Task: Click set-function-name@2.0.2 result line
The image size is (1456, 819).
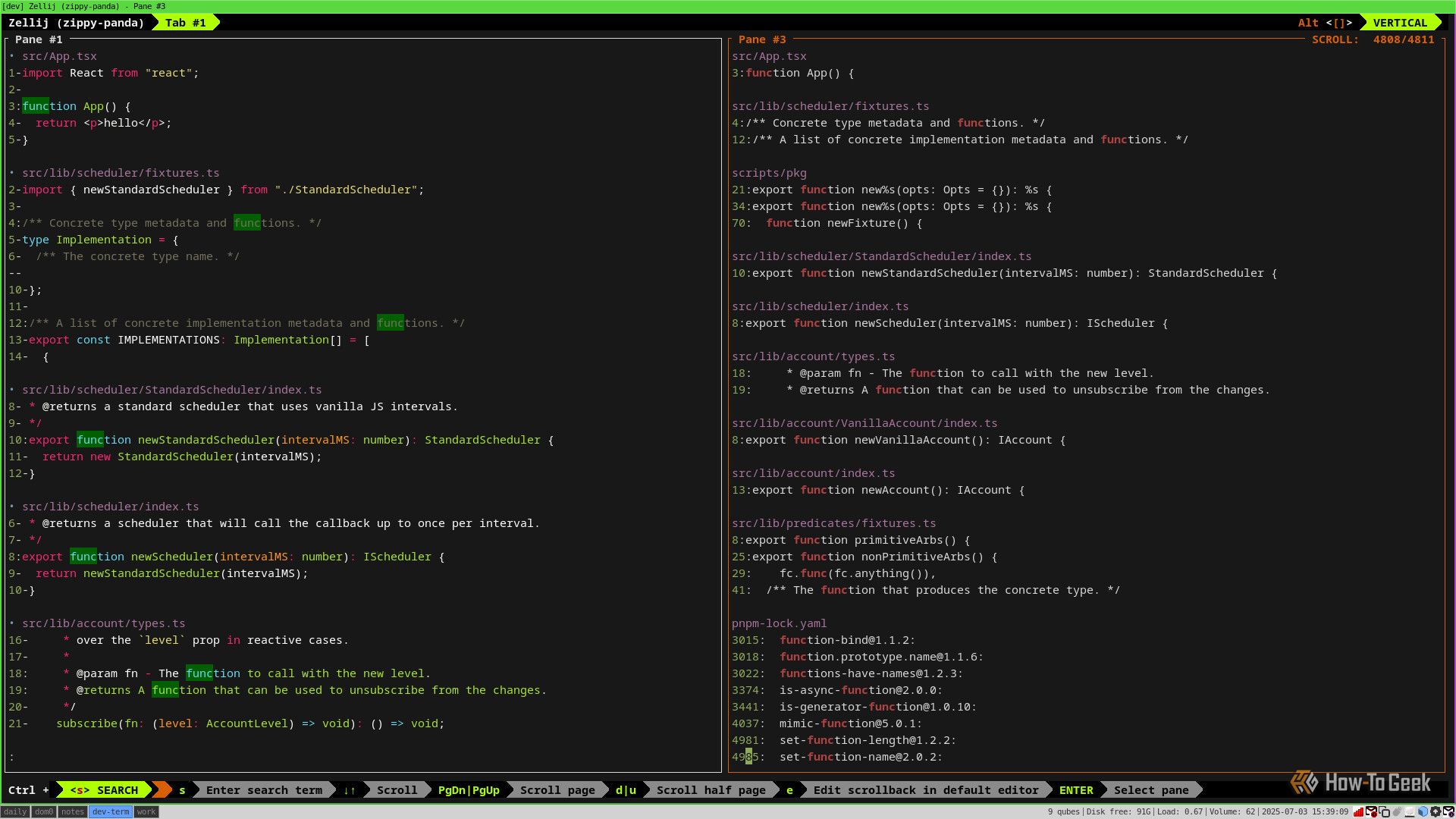Action: click(x=837, y=757)
